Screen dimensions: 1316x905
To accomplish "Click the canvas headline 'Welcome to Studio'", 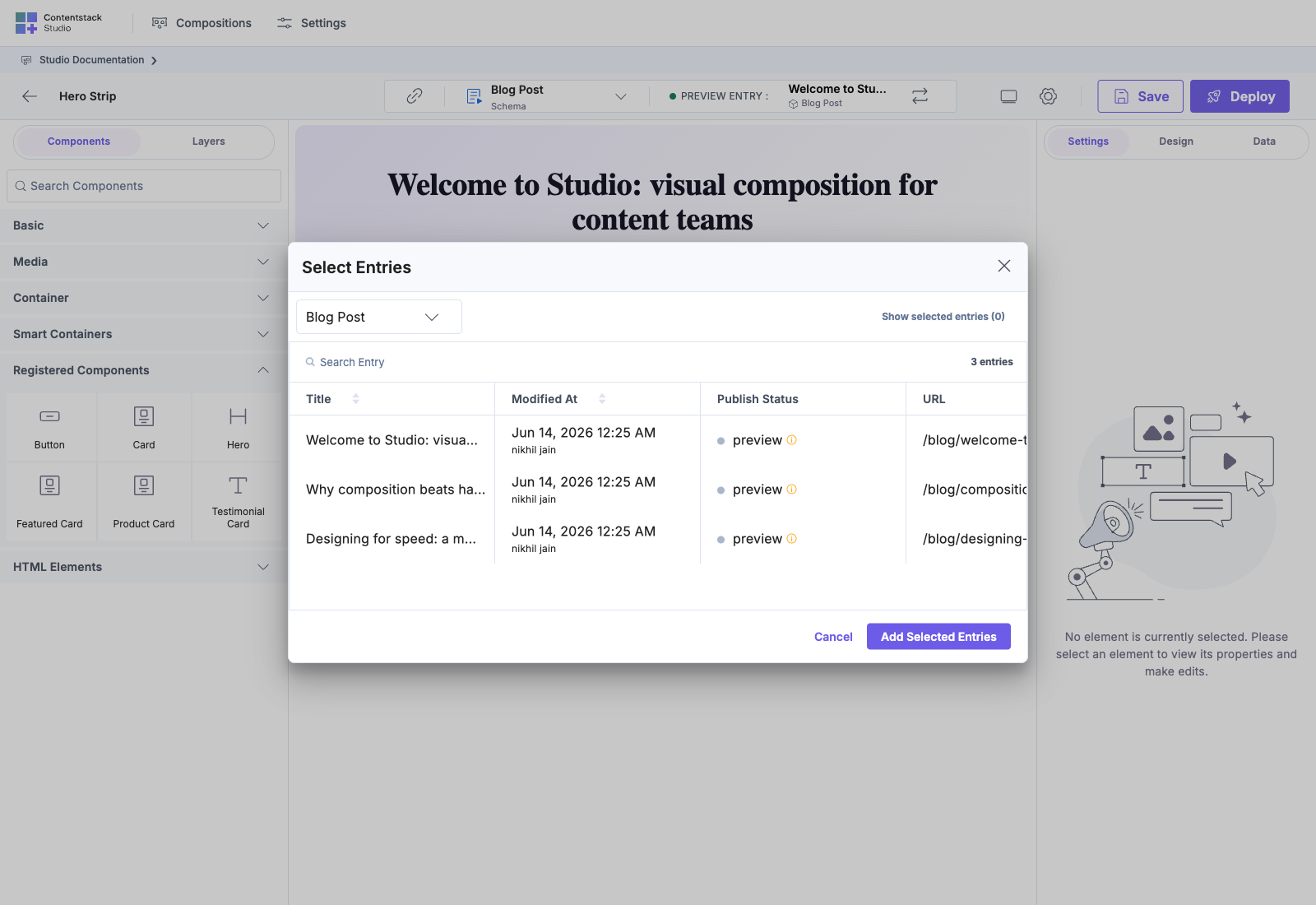I will click(662, 202).
